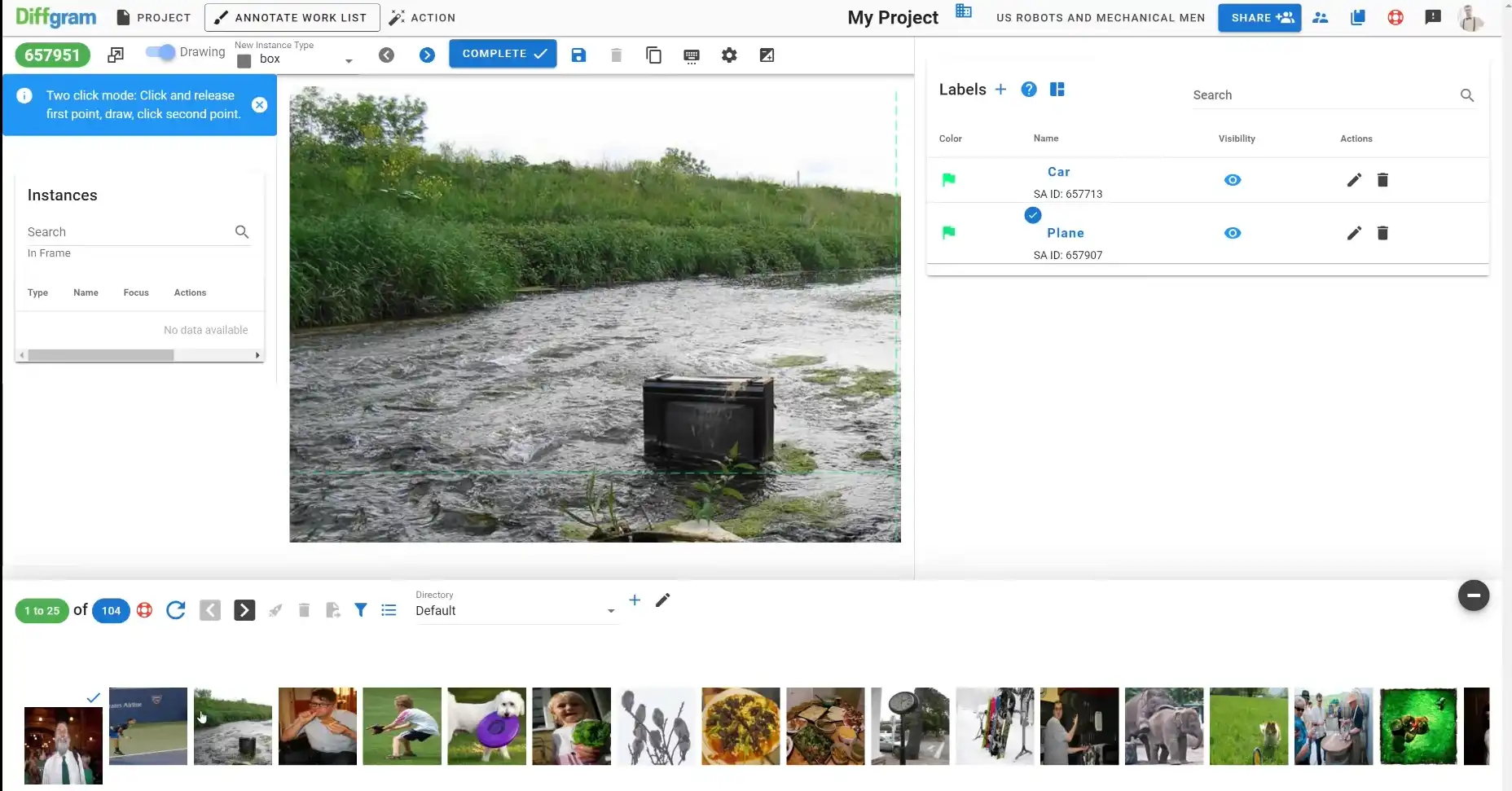Click the COMPLETE button
The image size is (1512, 791).
[502, 53]
